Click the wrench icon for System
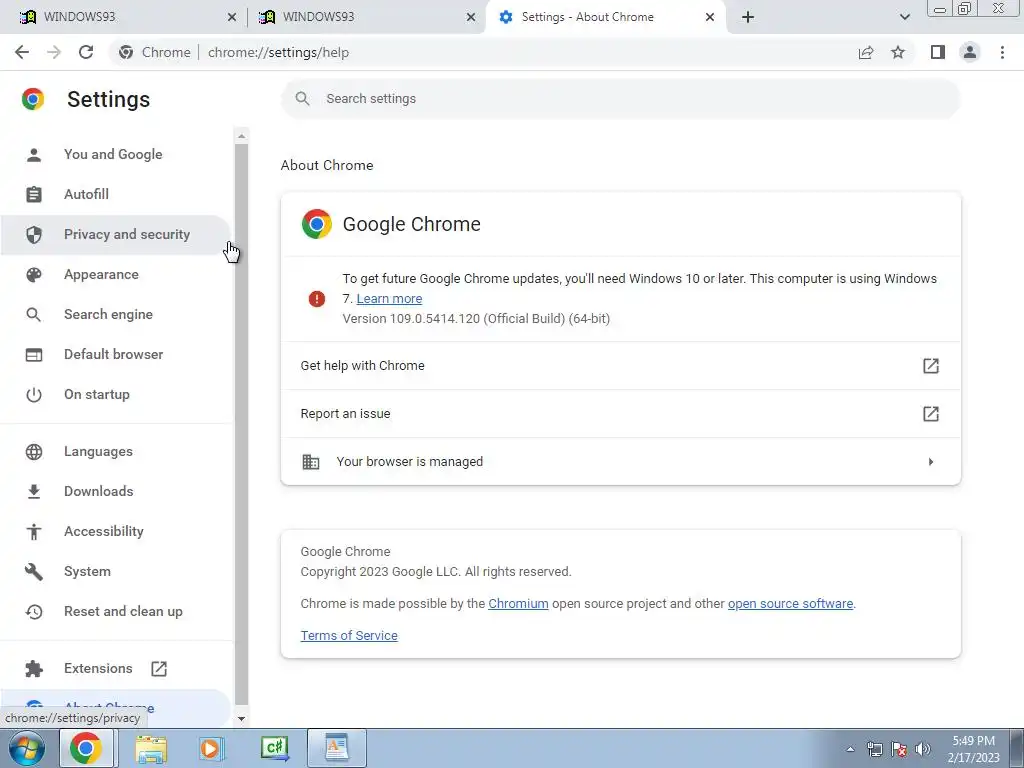 pos(34,572)
